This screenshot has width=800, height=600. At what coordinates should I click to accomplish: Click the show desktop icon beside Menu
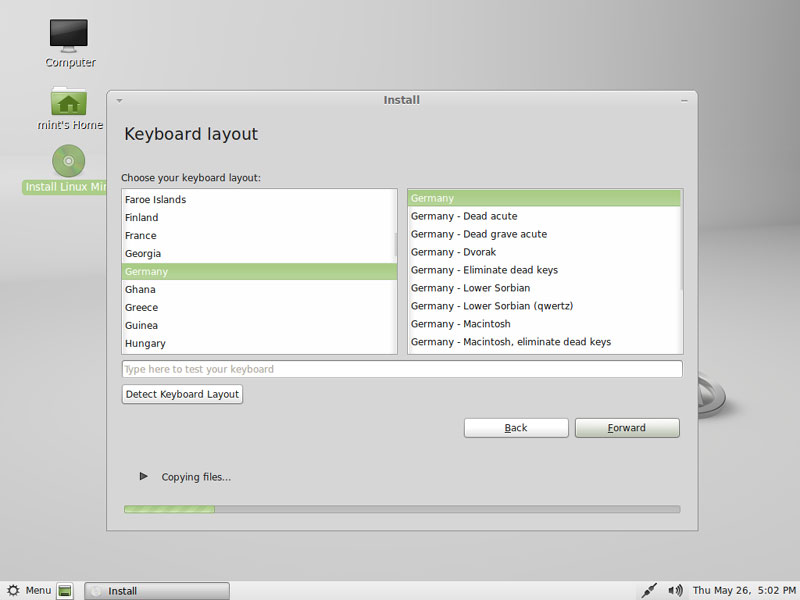tap(65, 591)
